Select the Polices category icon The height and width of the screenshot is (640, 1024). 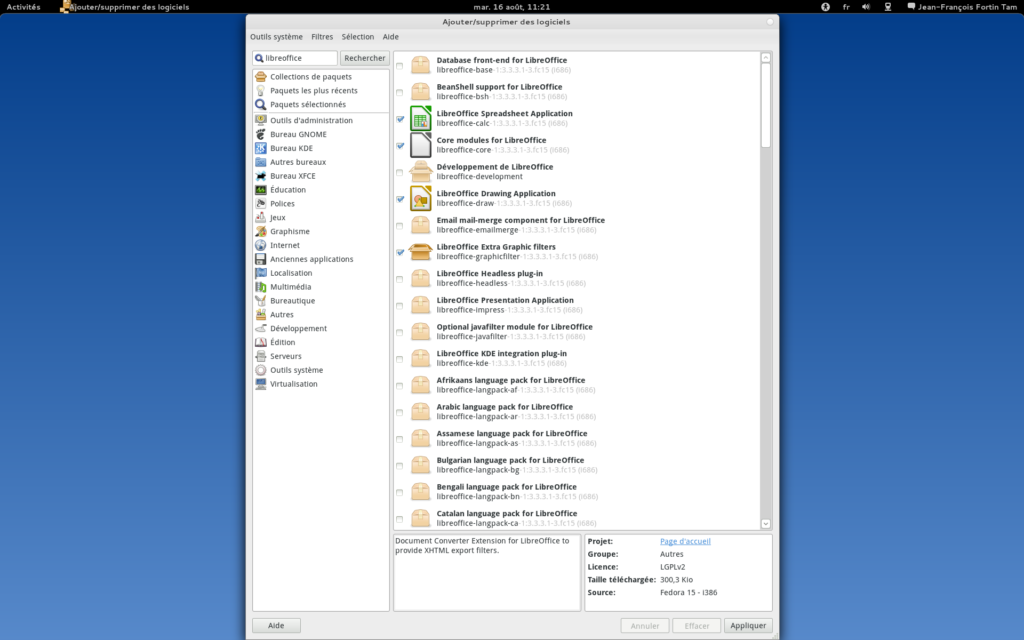click(261, 204)
